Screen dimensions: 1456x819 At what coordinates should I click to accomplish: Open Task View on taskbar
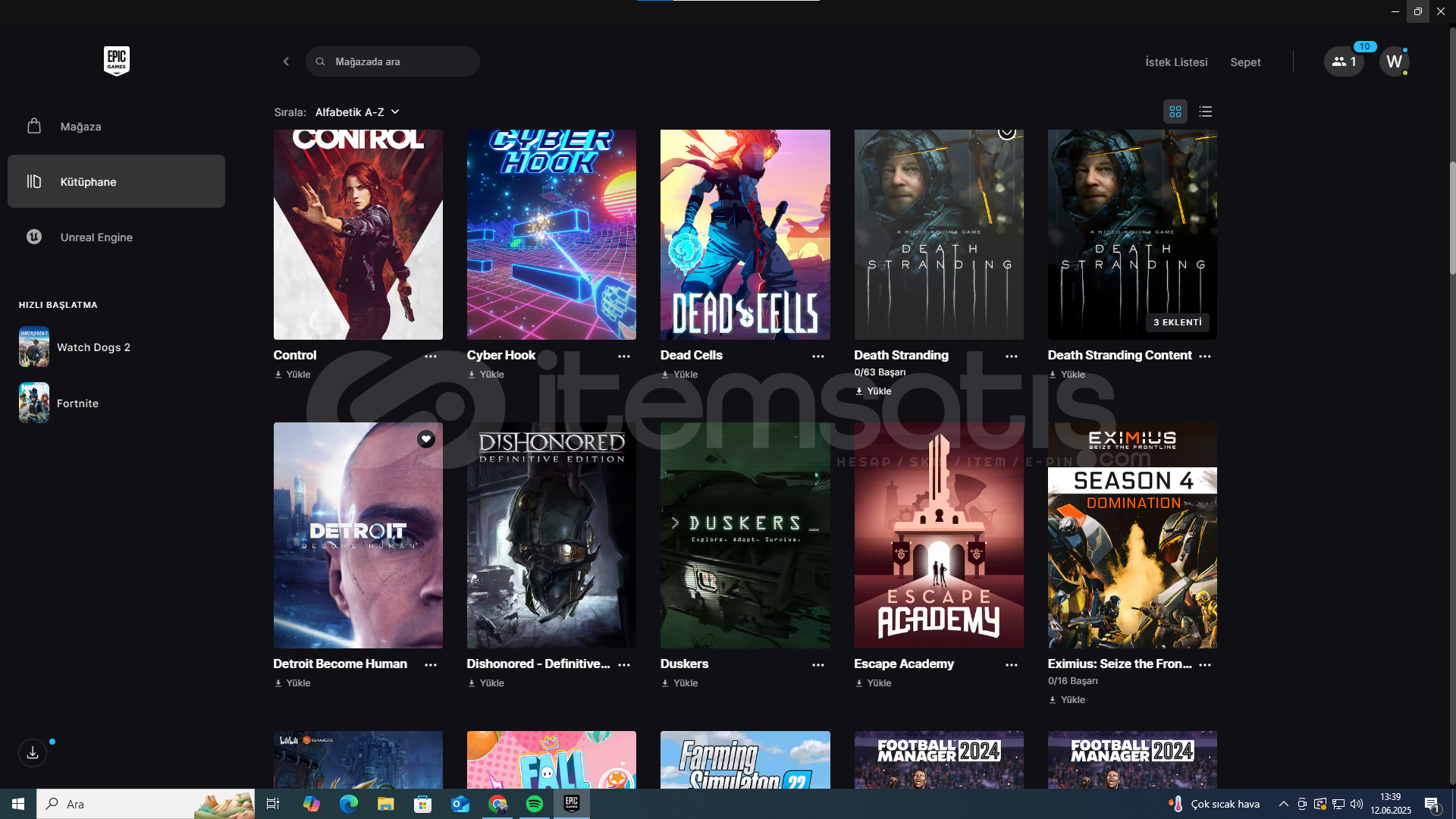click(x=273, y=804)
